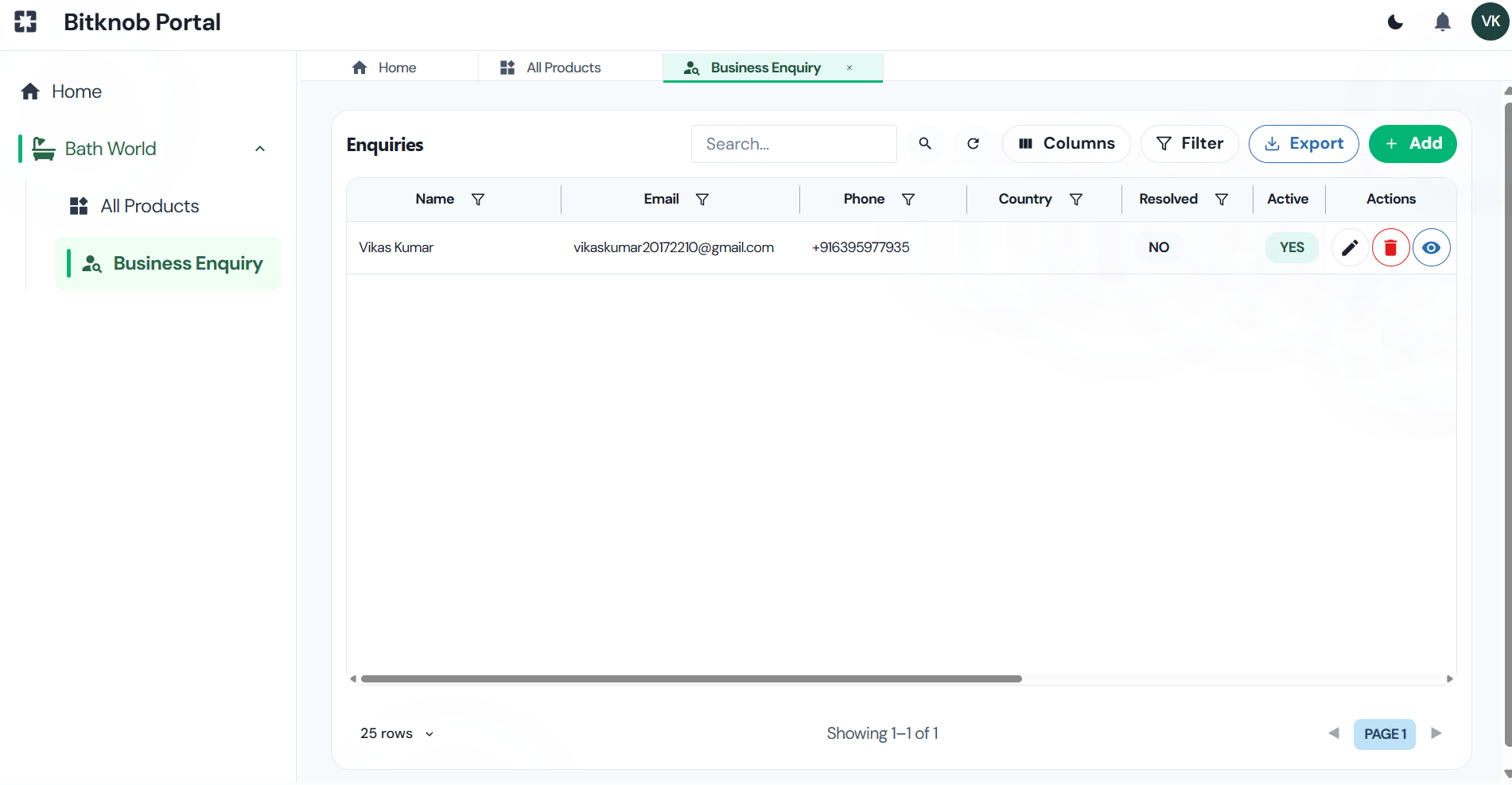This screenshot has width=1512, height=785.
Task: View Vikas Kumar enquiry with eye icon
Action: 1431,248
